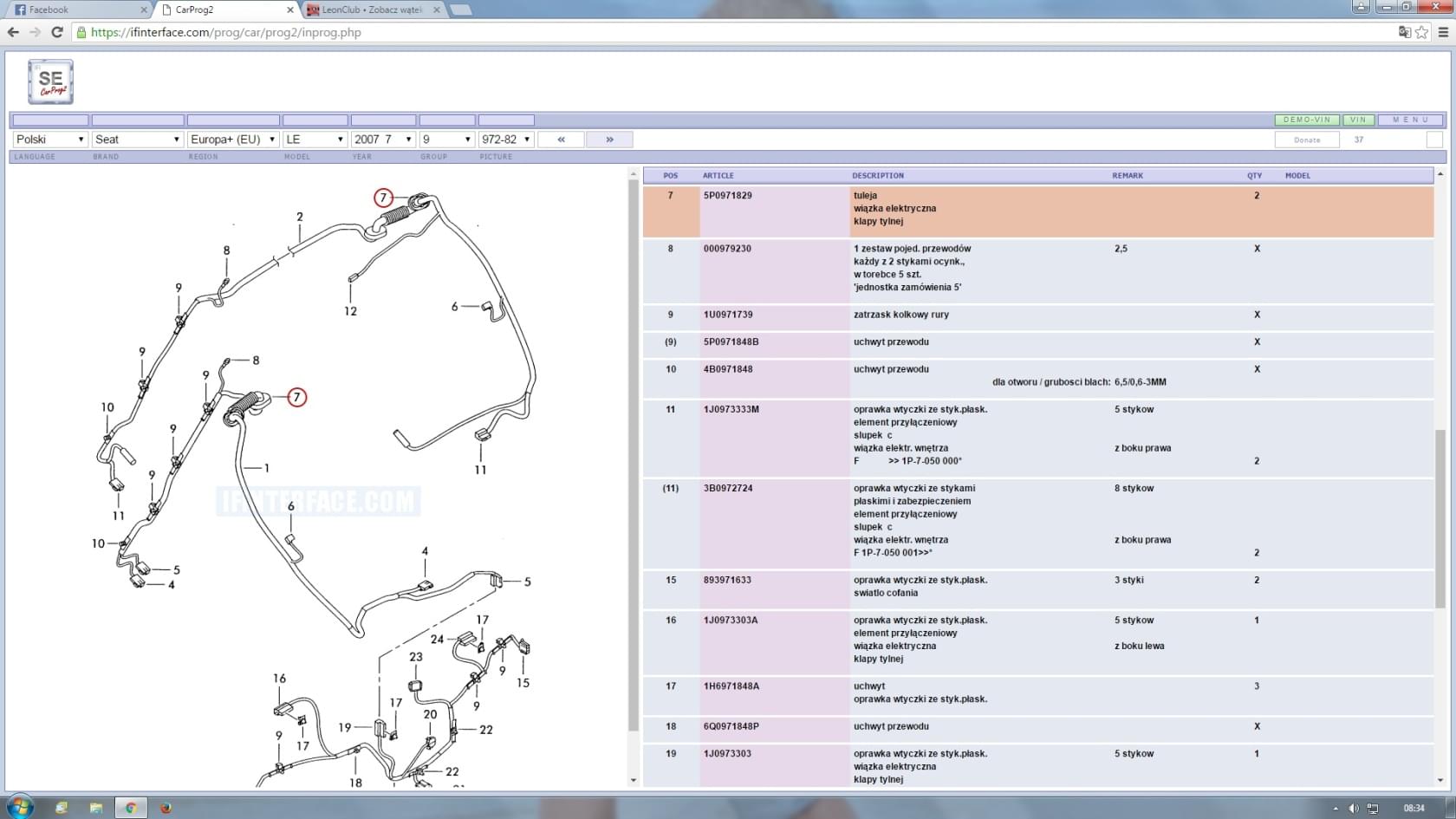Click the parts table vertical scrollbar thumb
The image size is (1456, 819).
[x=1440, y=517]
